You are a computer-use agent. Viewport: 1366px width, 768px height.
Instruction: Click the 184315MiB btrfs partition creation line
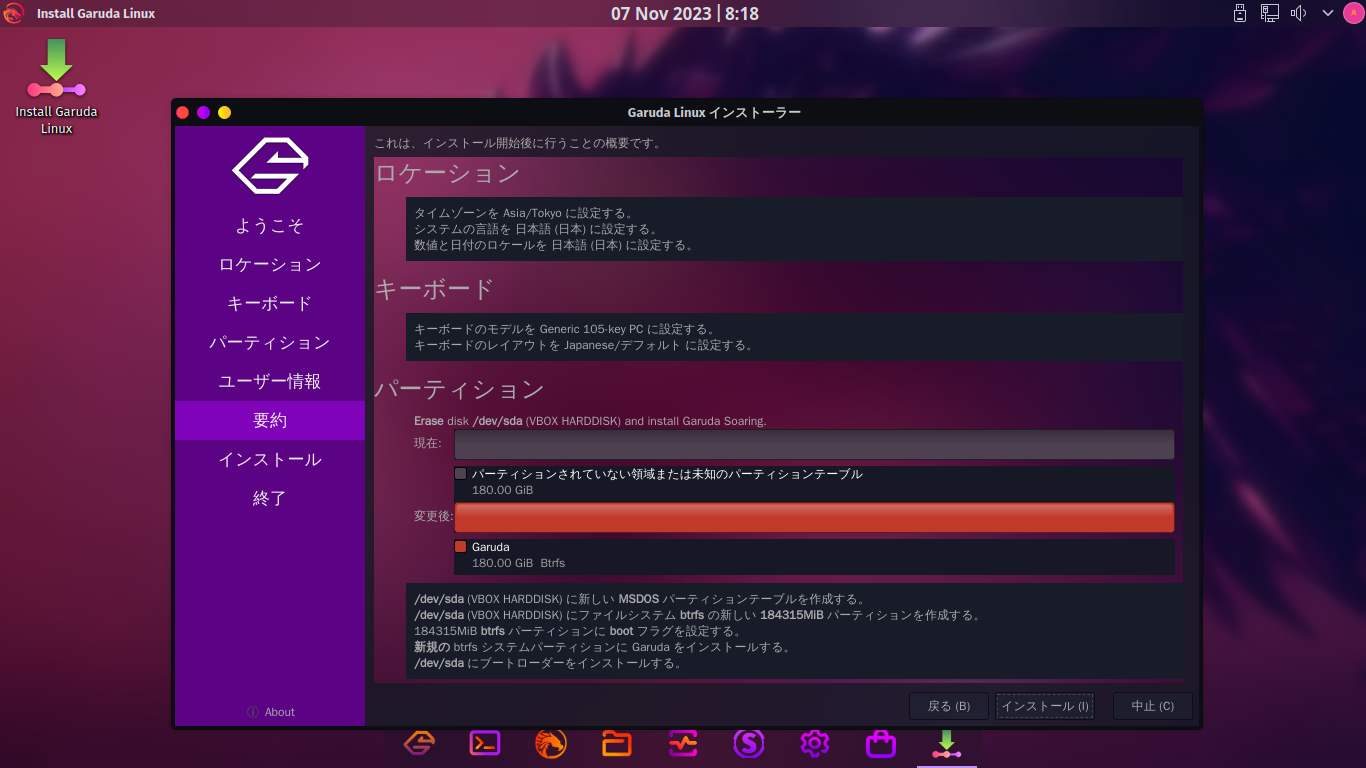(x=698, y=615)
